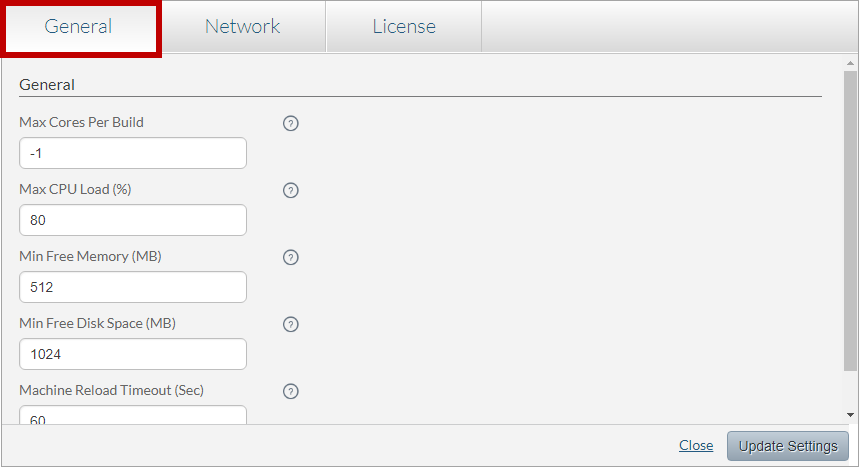This screenshot has width=859, height=467.
Task: View help for Min Free Memory
Action: pyautogui.click(x=290, y=257)
